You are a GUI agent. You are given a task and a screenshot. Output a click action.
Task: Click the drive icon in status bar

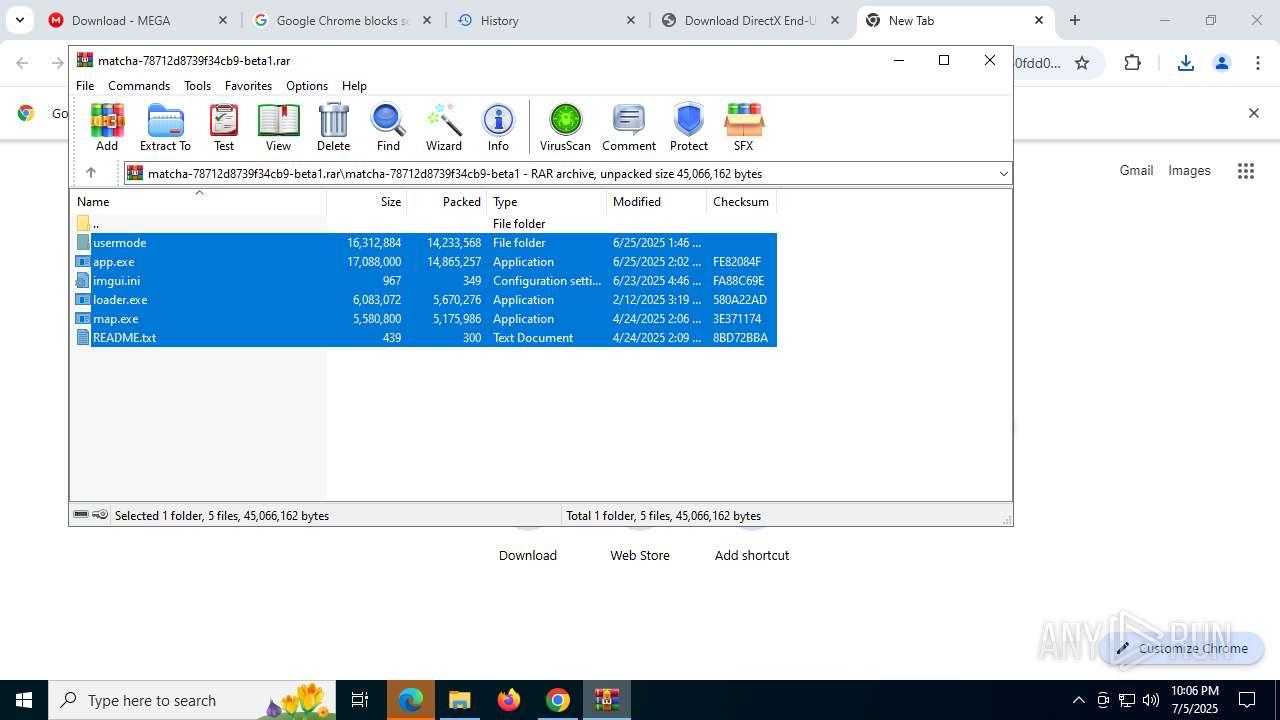[x=81, y=515]
